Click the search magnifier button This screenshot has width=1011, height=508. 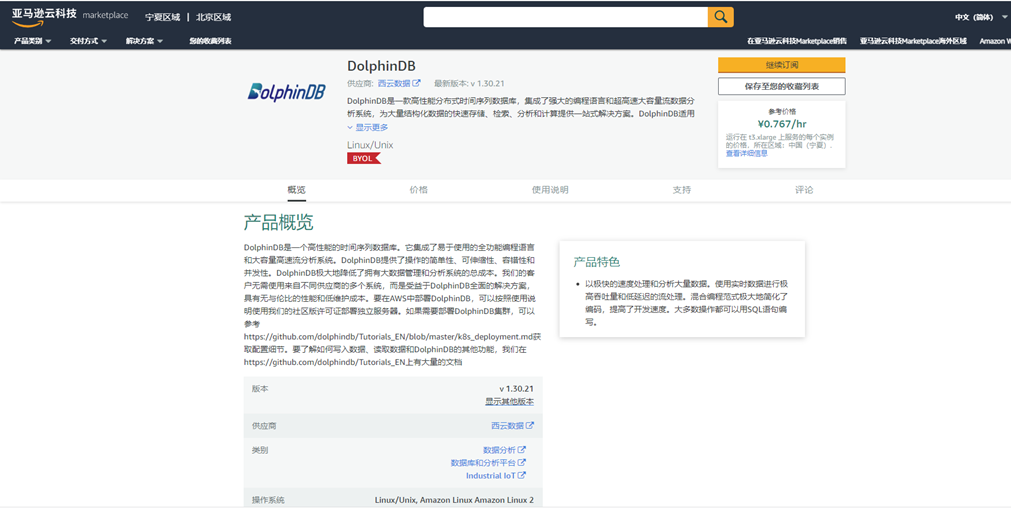[x=720, y=17]
